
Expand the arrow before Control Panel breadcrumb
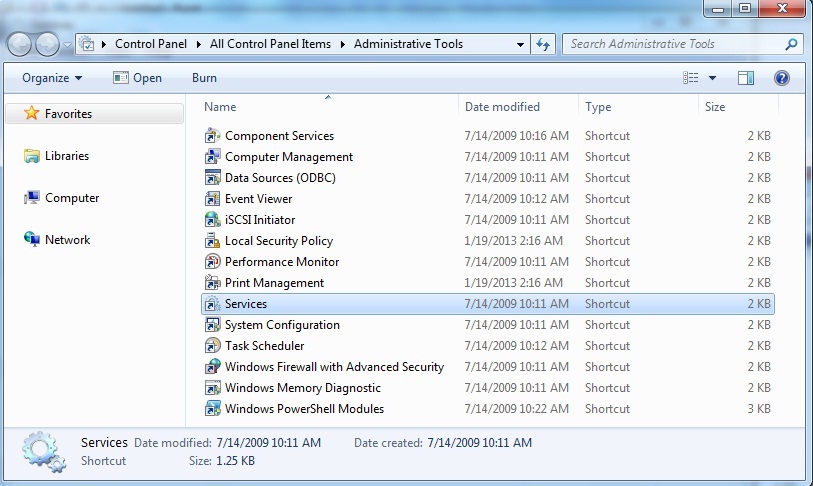(x=104, y=45)
